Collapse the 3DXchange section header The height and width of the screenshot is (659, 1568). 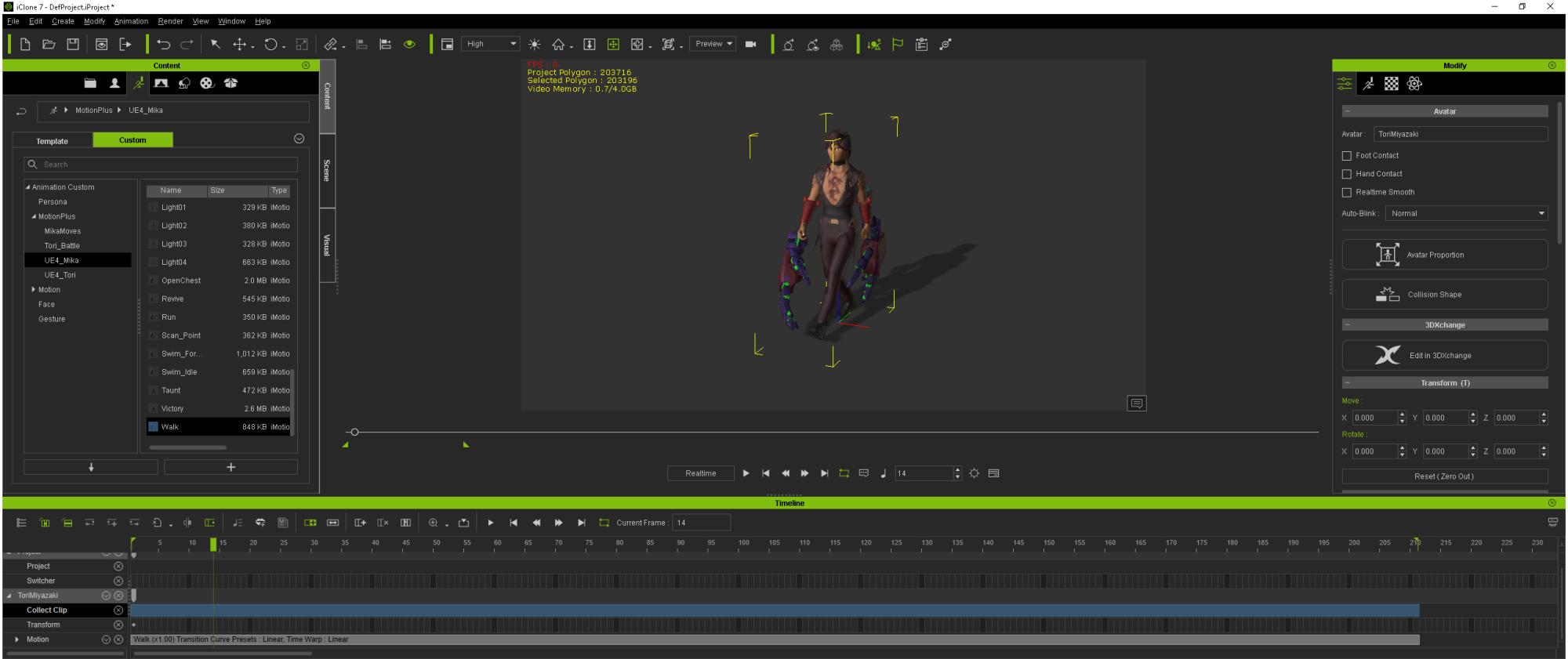pos(1348,324)
